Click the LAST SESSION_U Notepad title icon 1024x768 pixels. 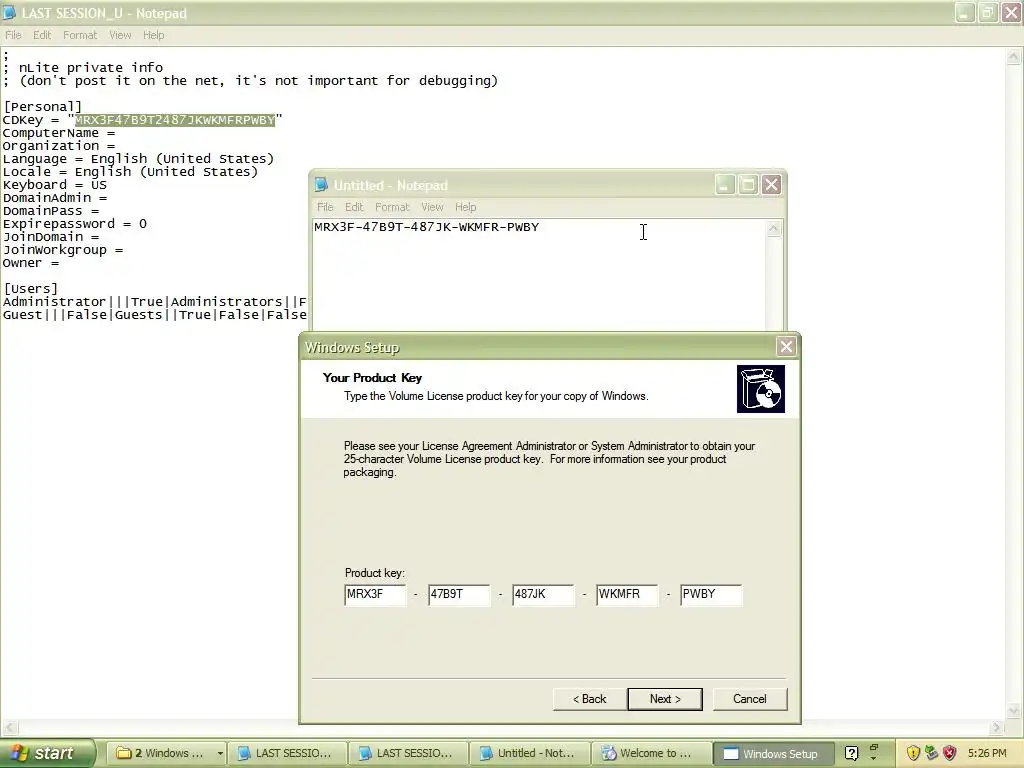[10, 13]
